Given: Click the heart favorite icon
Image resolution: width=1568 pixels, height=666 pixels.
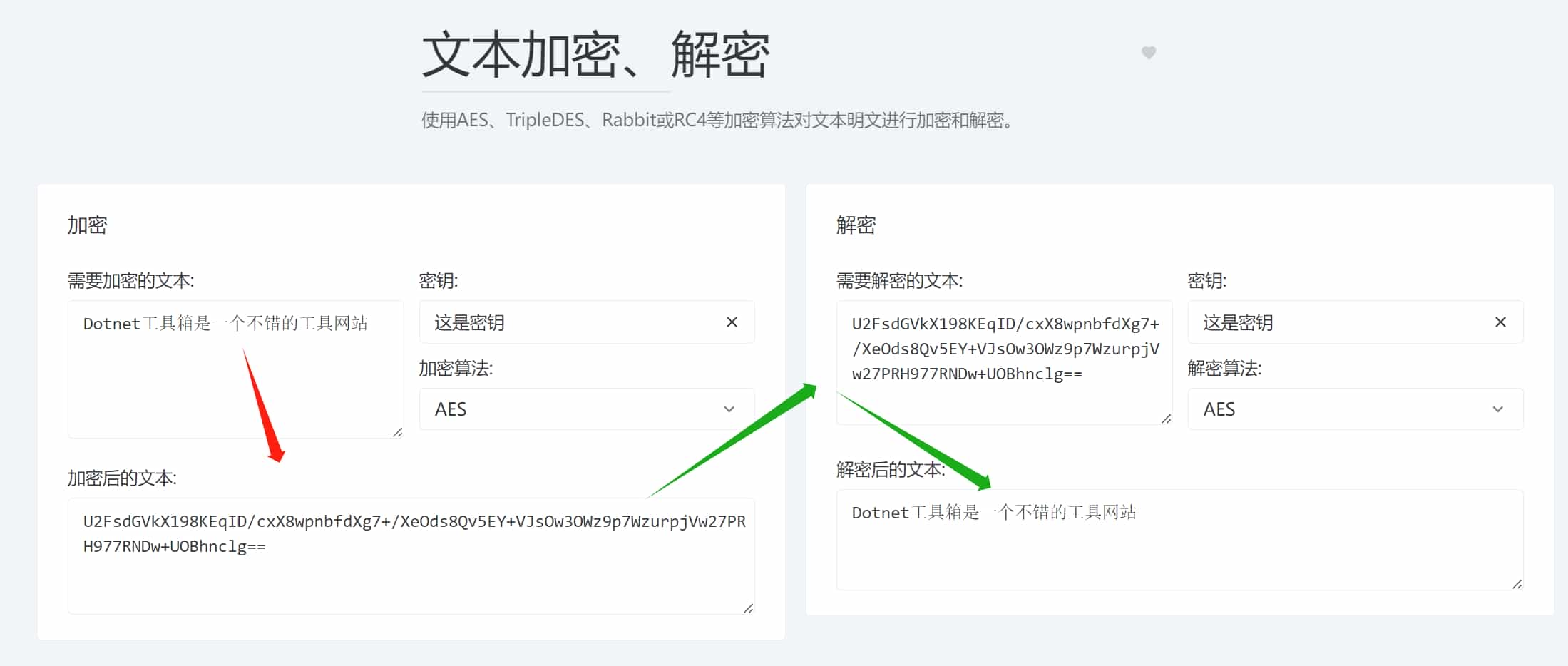Looking at the screenshot, I should tap(1149, 53).
